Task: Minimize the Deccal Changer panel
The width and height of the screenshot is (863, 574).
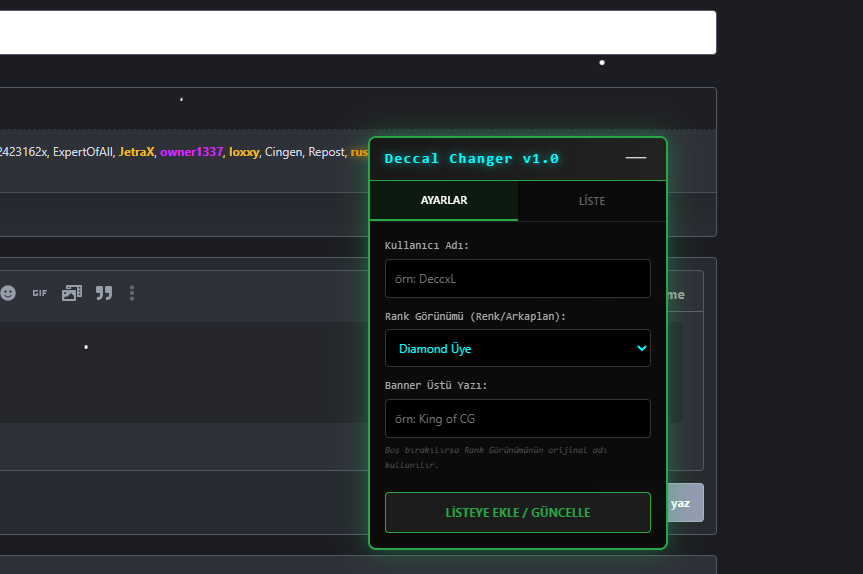Action: coord(636,158)
